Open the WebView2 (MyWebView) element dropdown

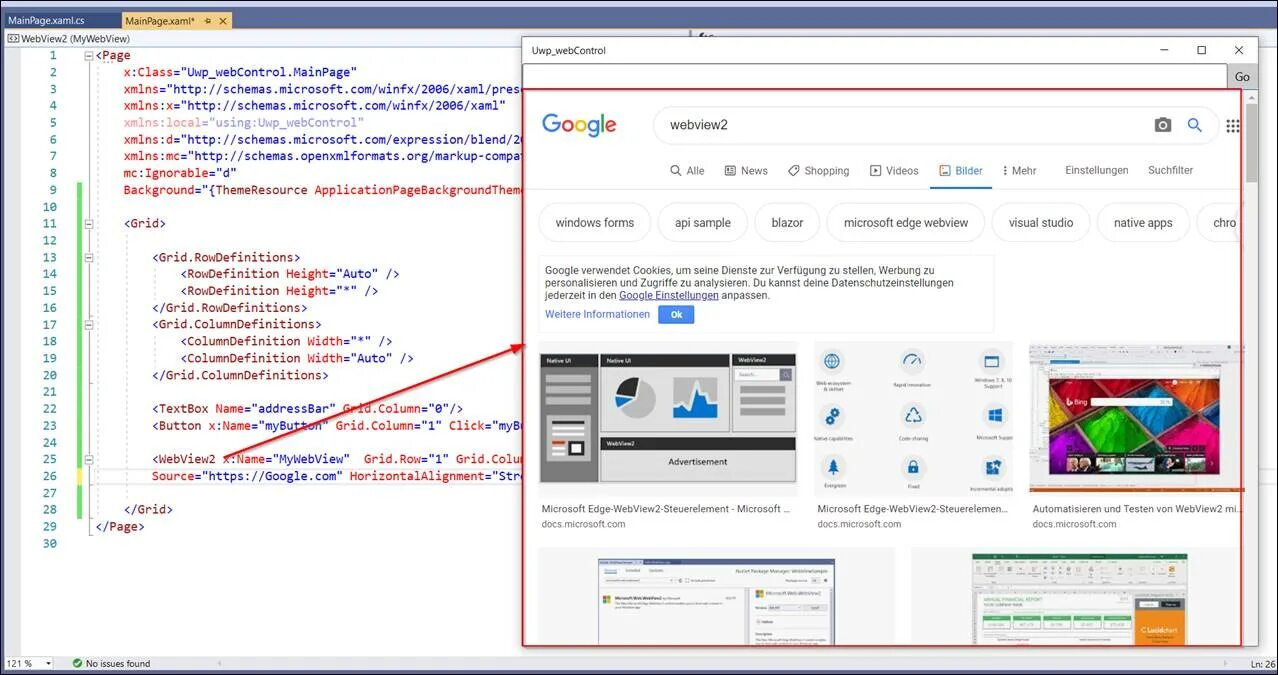pos(69,38)
